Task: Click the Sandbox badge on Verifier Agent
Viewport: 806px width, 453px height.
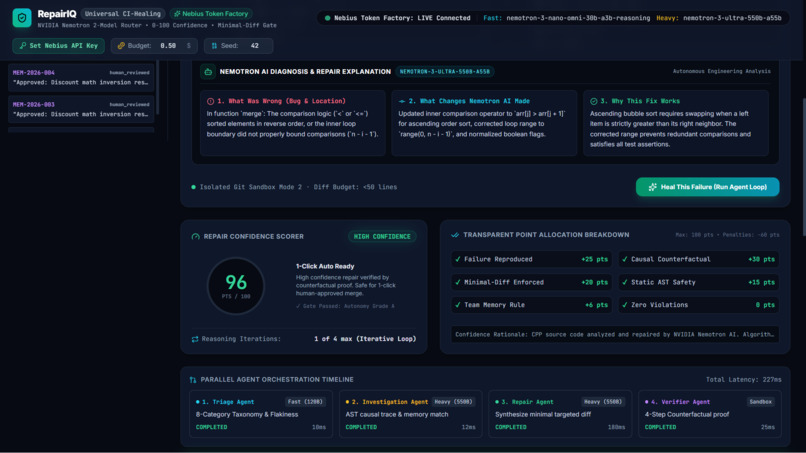Action: coord(760,402)
